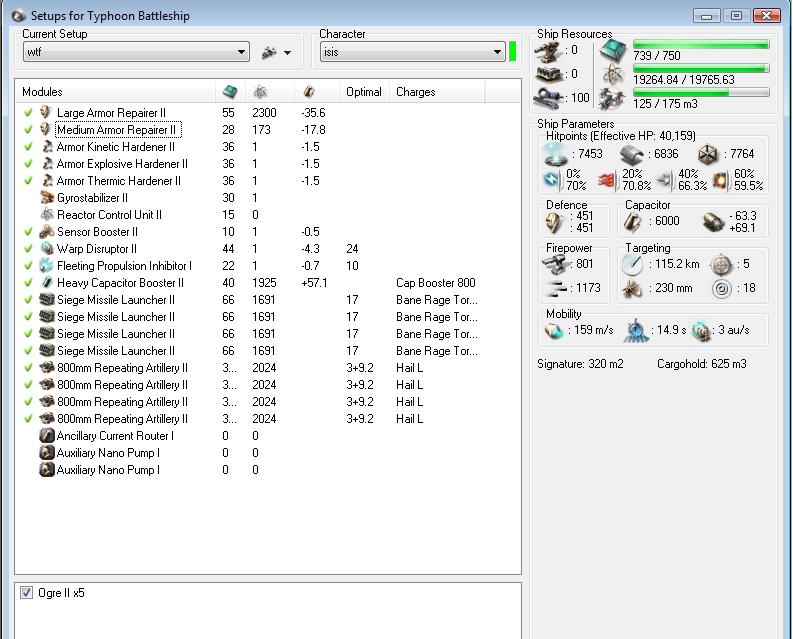Click the drone bay usage bar 125 / 175 m3

(701, 92)
